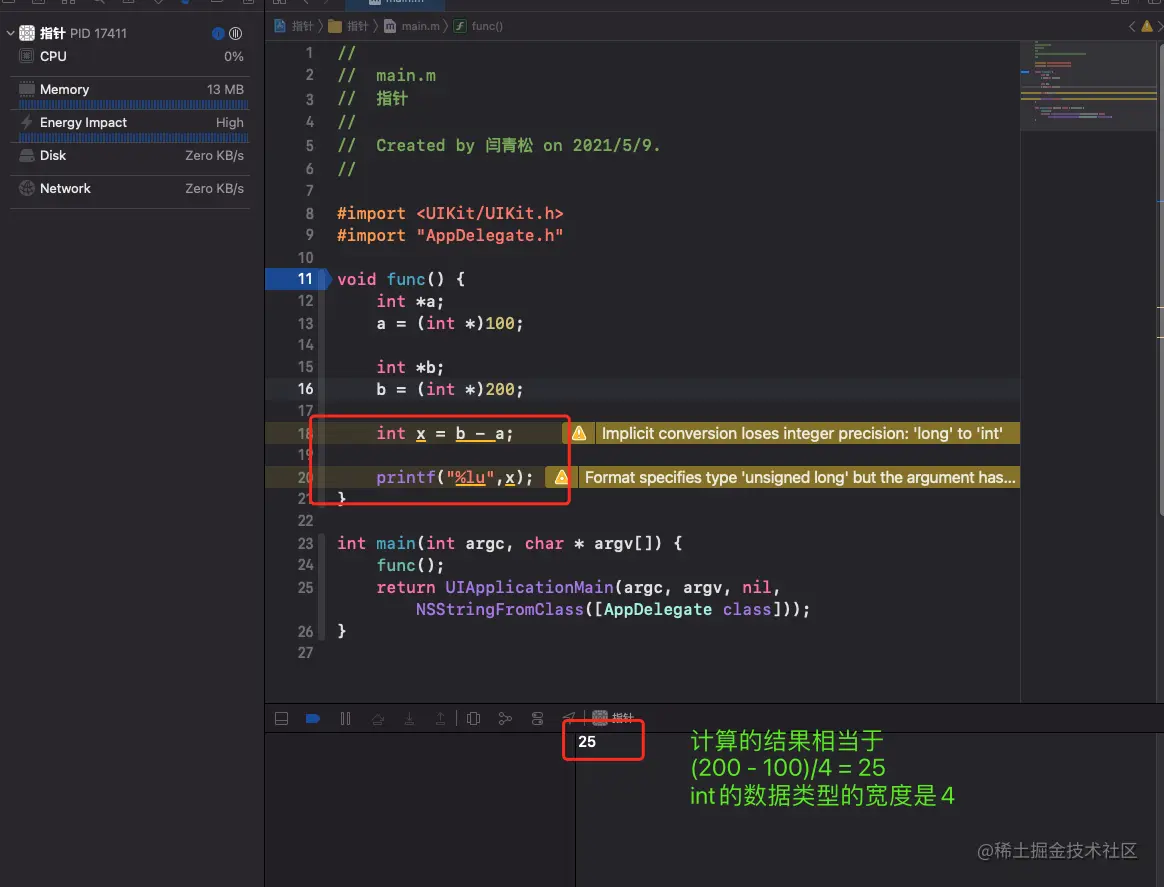
Task: Hide the debug area using toolbar icon
Action: point(281,719)
